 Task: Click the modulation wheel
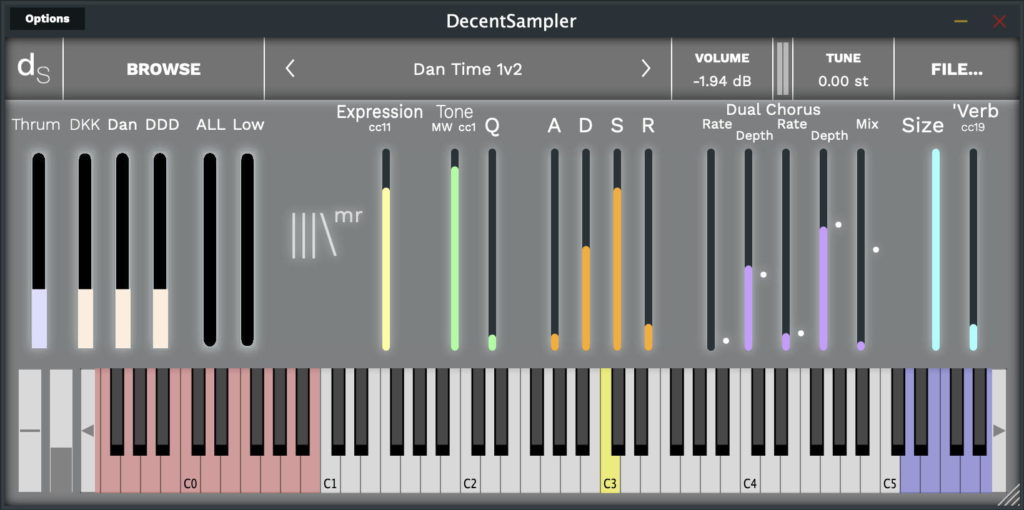(x=61, y=430)
